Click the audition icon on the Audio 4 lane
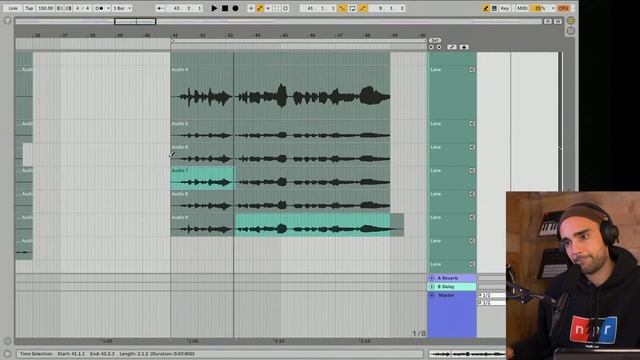This screenshot has width=640, height=360. [472, 70]
